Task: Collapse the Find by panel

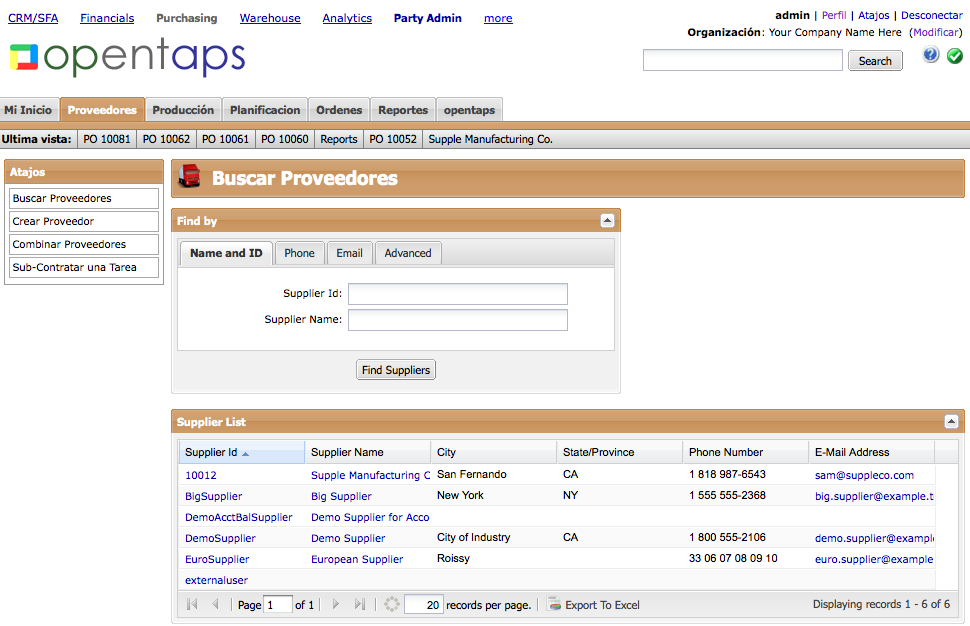Action: (x=607, y=221)
